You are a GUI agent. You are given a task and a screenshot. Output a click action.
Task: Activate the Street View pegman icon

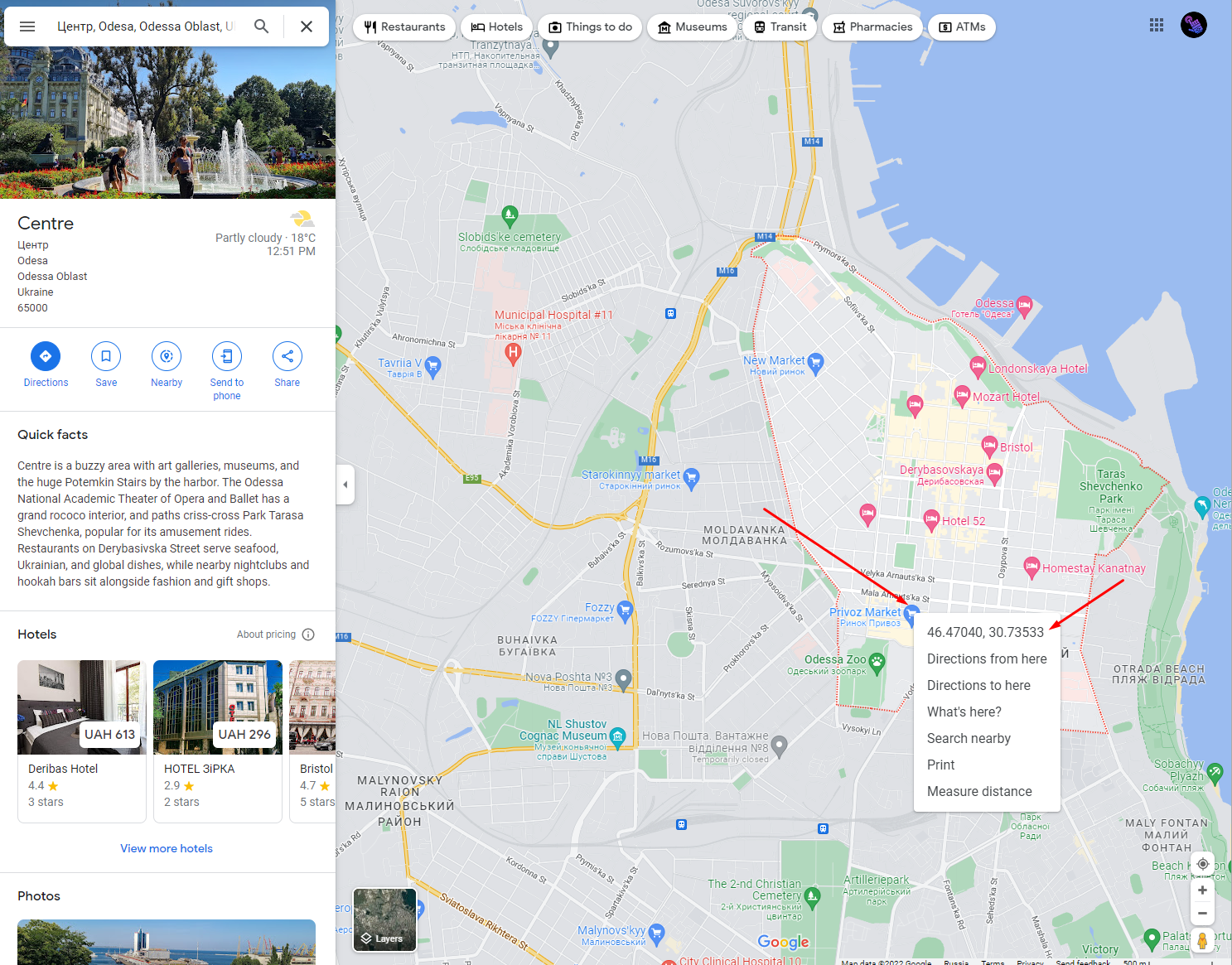tap(1203, 941)
